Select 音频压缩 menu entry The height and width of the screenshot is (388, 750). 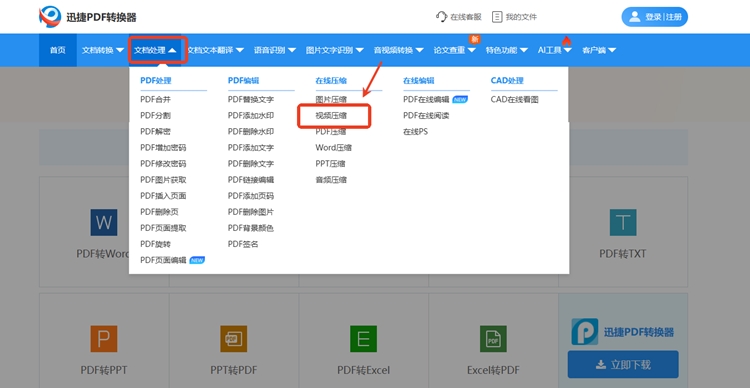point(331,180)
